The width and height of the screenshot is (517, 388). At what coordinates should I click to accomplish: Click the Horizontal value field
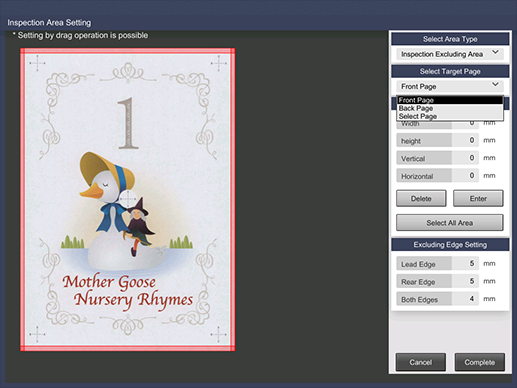pyautogui.click(x=465, y=176)
